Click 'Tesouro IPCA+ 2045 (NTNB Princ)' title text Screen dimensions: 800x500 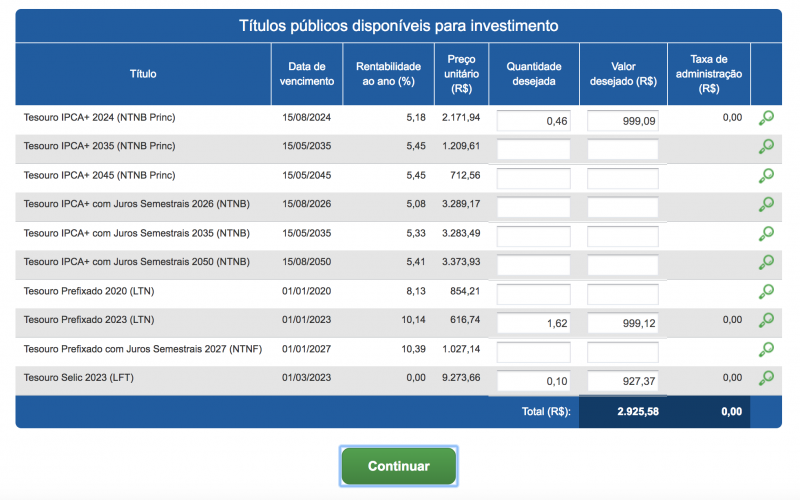[x=99, y=175]
